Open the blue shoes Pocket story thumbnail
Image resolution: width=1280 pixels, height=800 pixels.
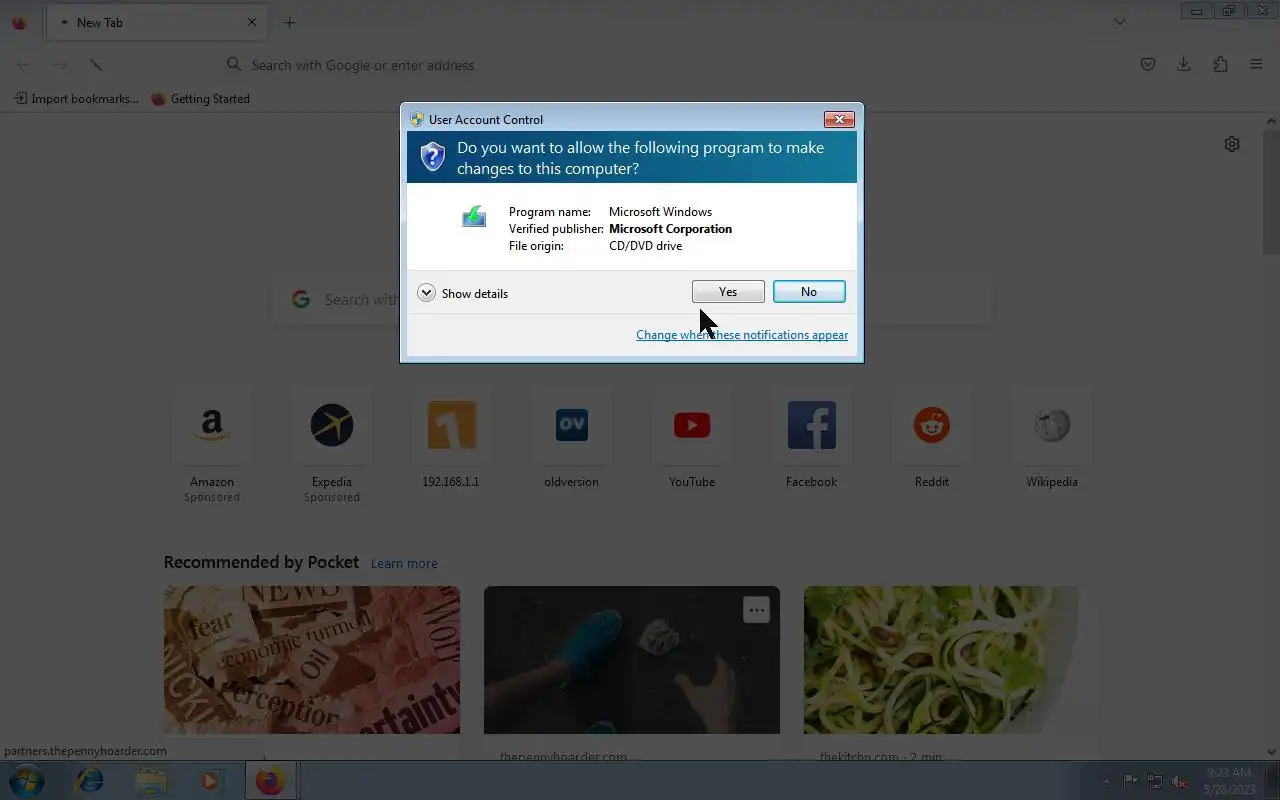pyautogui.click(x=632, y=660)
